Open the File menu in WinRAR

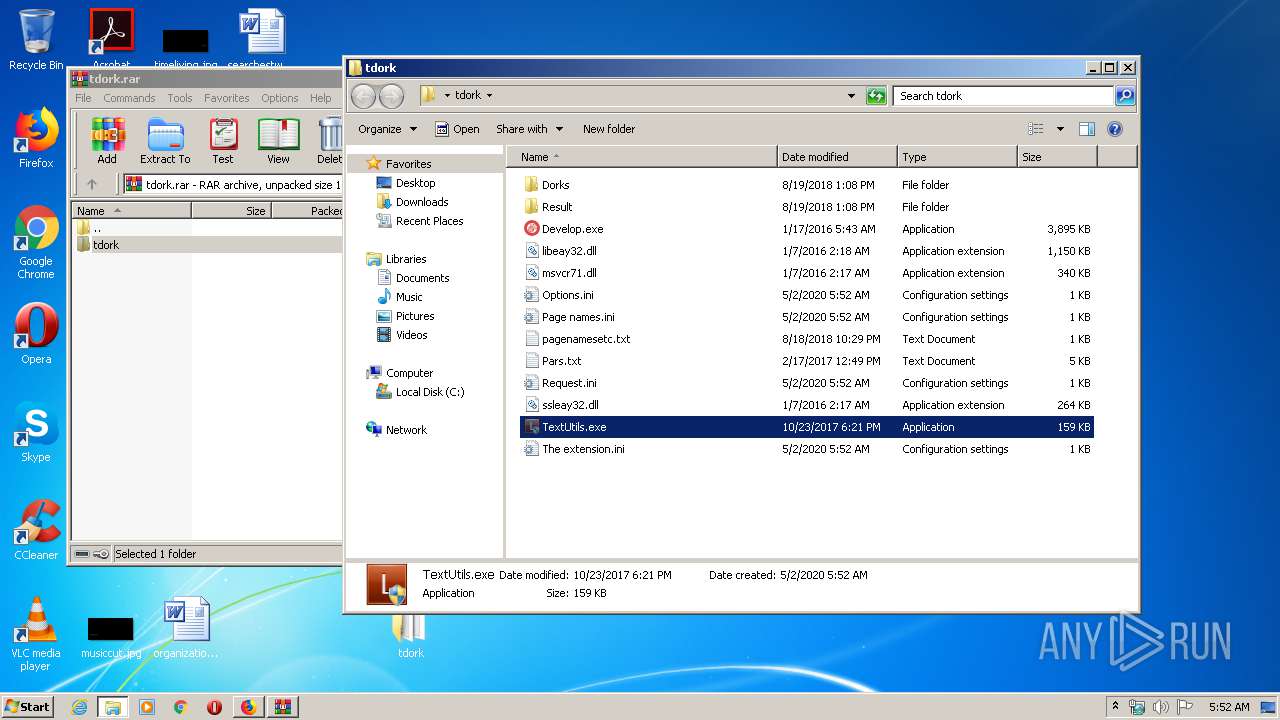pos(83,98)
